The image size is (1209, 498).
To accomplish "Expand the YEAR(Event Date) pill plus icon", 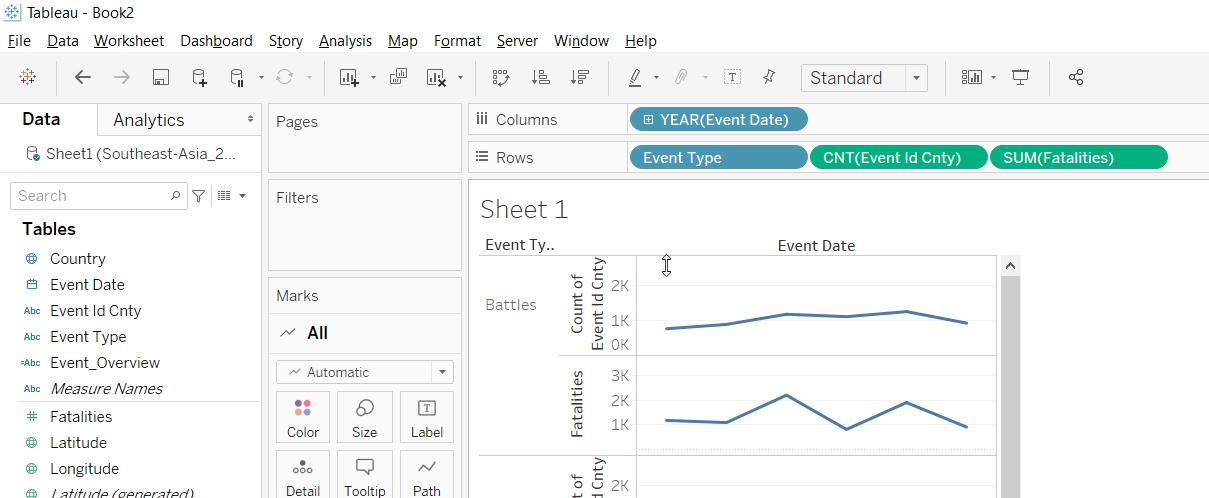I will [648, 120].
